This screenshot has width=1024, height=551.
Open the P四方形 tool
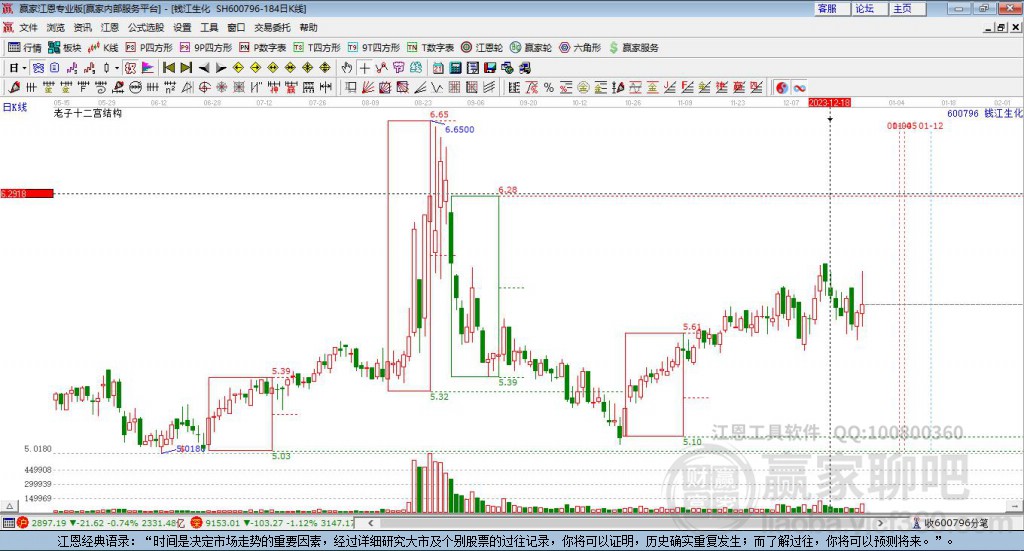click(149, 48)
